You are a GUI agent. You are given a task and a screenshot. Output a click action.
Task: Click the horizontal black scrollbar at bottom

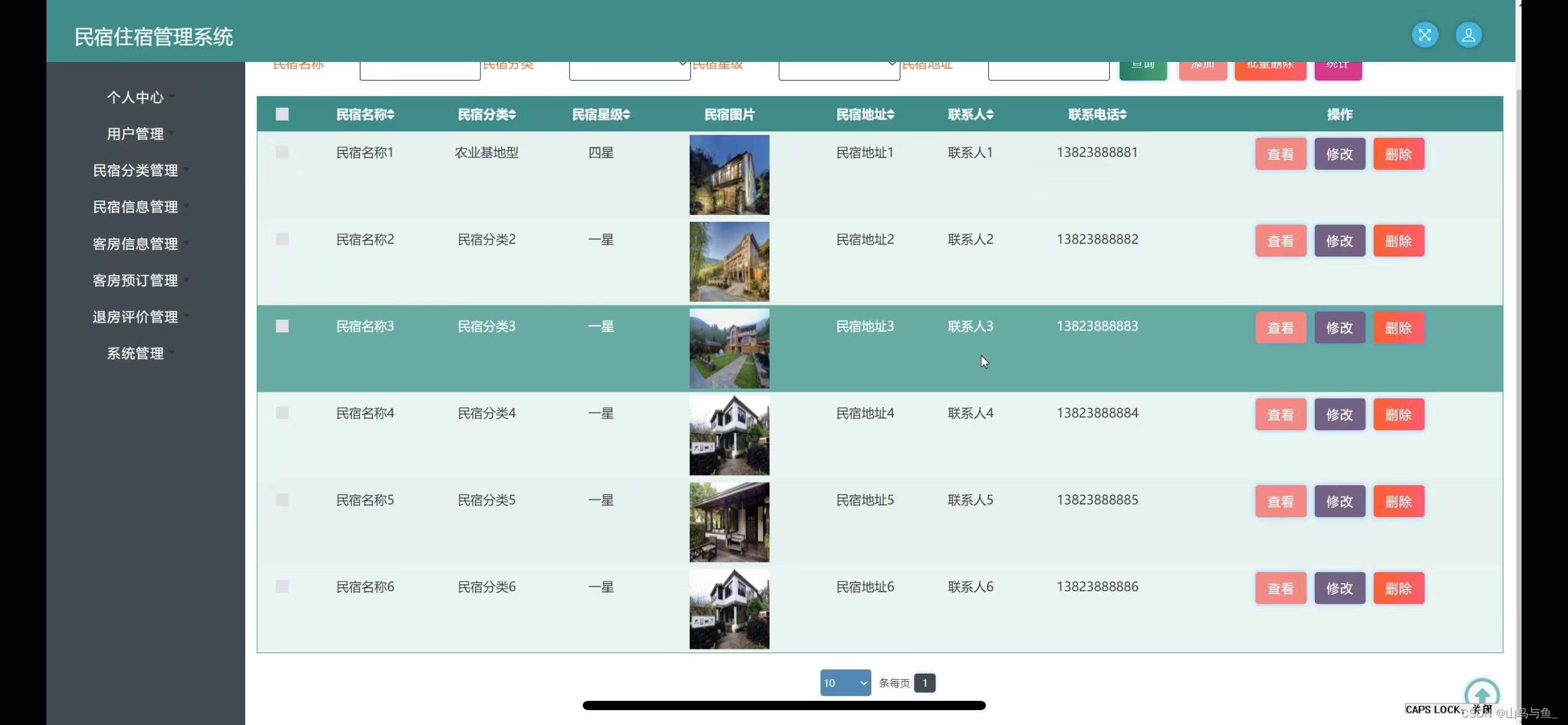[x=783, y=705]
